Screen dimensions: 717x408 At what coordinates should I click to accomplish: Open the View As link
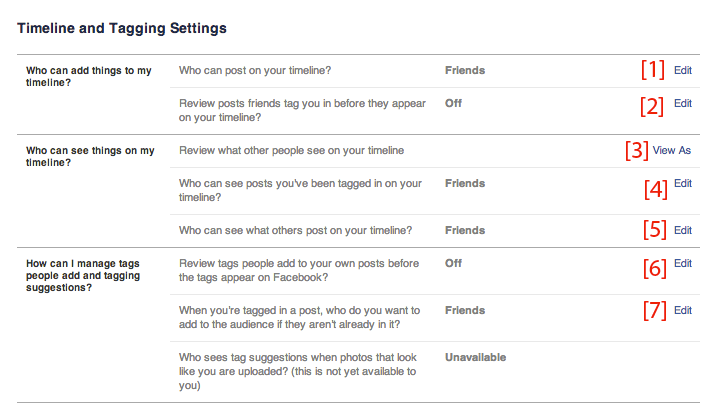[672, 151]
